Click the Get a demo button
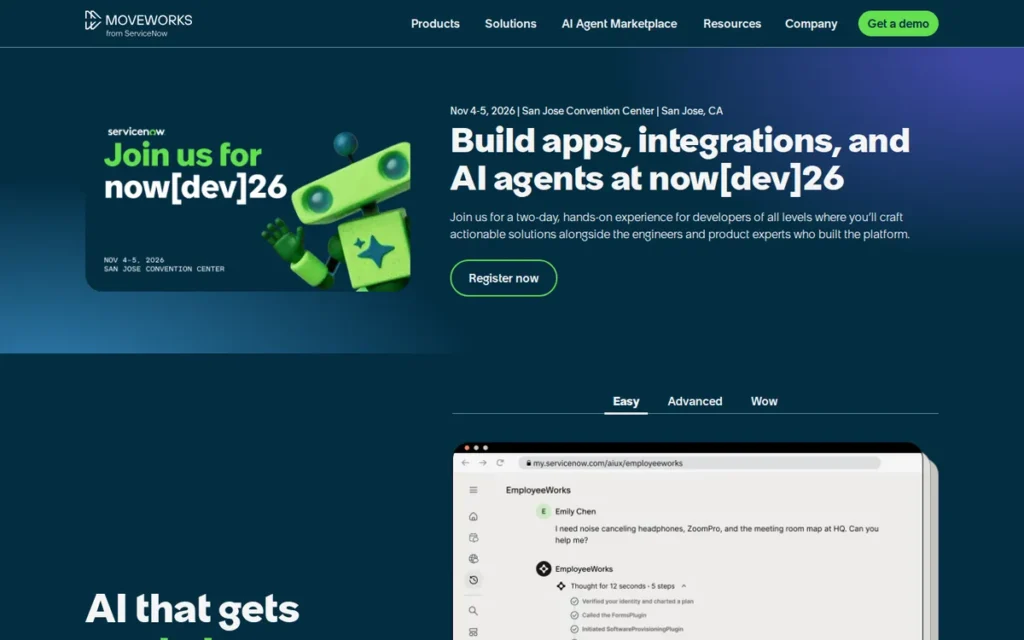Image resolution: width=1024 pixels, height=640 pixels. (898, 24)
